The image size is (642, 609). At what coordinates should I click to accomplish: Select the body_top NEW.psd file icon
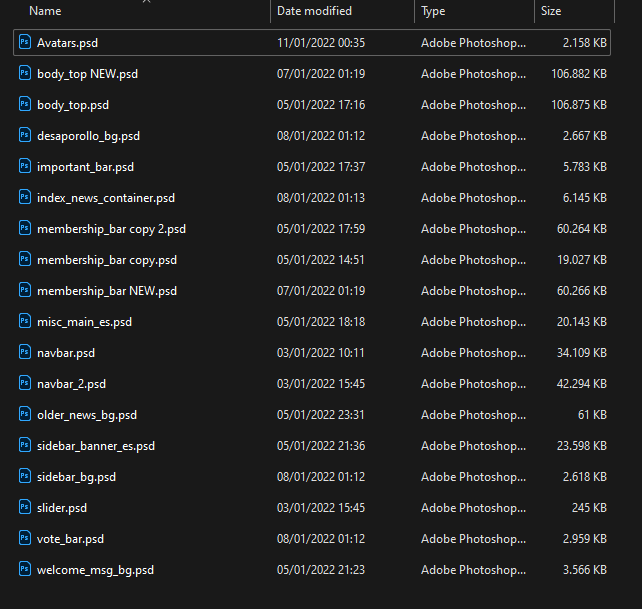(x=25, y=73)
